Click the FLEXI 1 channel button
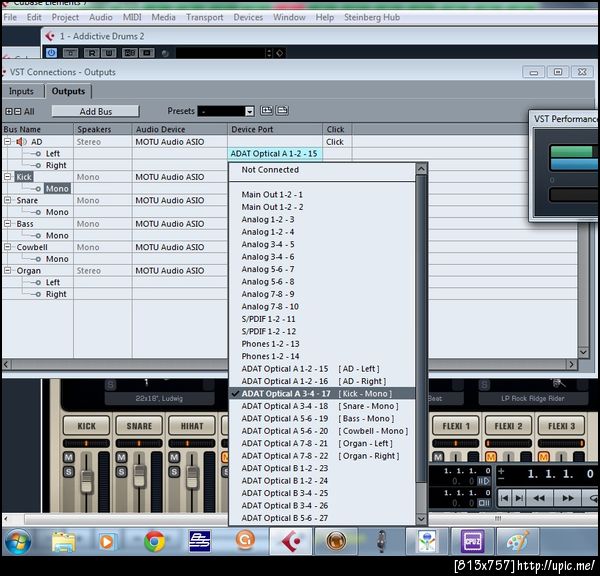This screenshot has height=576, width=600. coord(455,426)
